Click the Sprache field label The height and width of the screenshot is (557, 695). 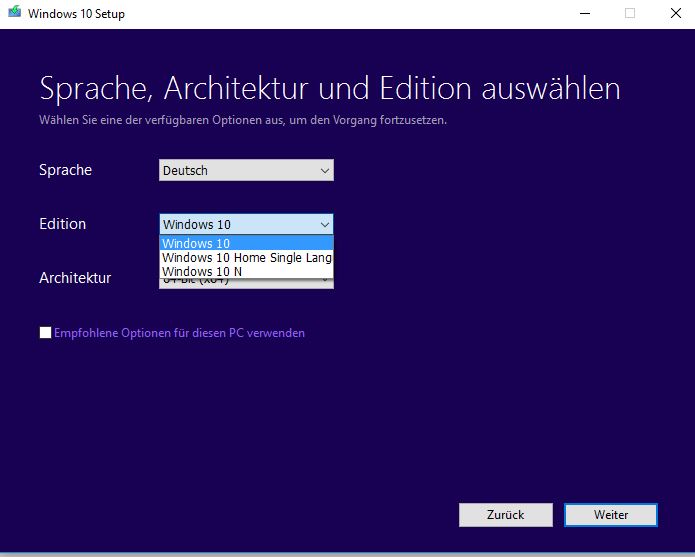66,170
